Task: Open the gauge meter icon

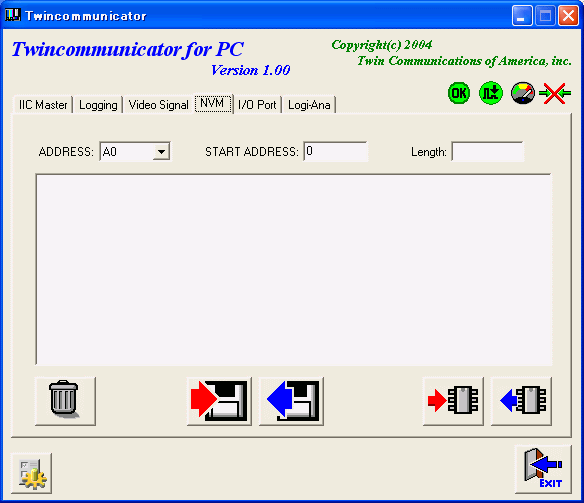Action: (523, 93)
